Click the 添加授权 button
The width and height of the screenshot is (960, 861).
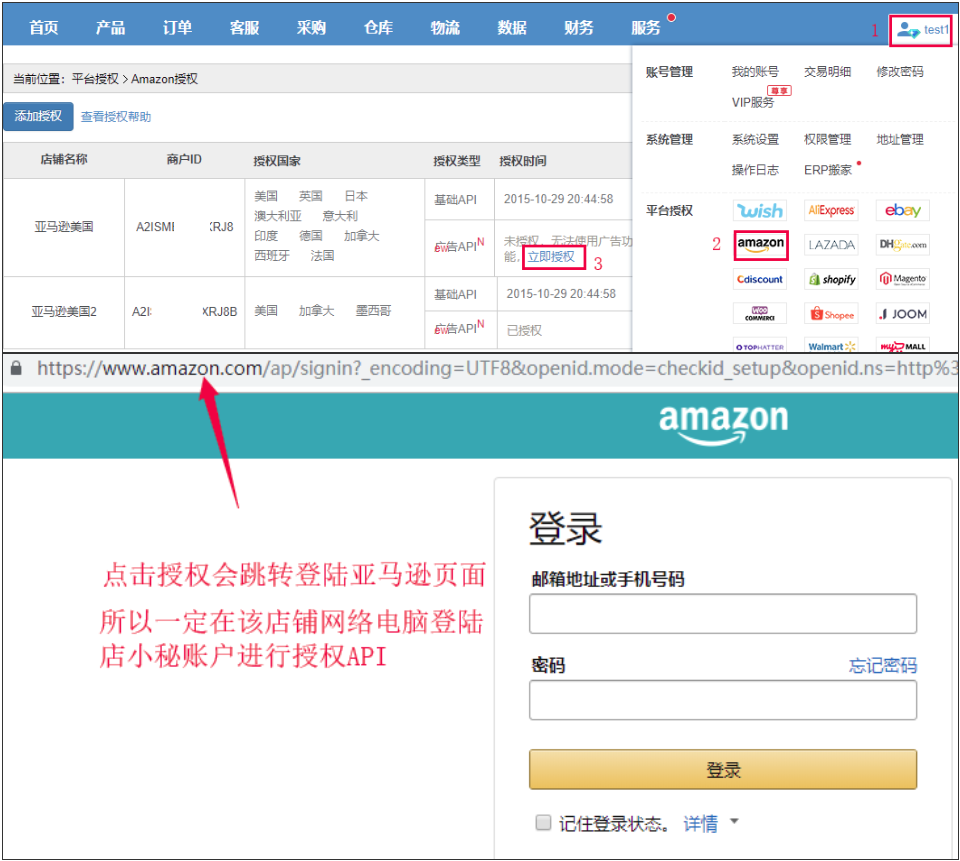pyautogui.click(x=38, y=116)
